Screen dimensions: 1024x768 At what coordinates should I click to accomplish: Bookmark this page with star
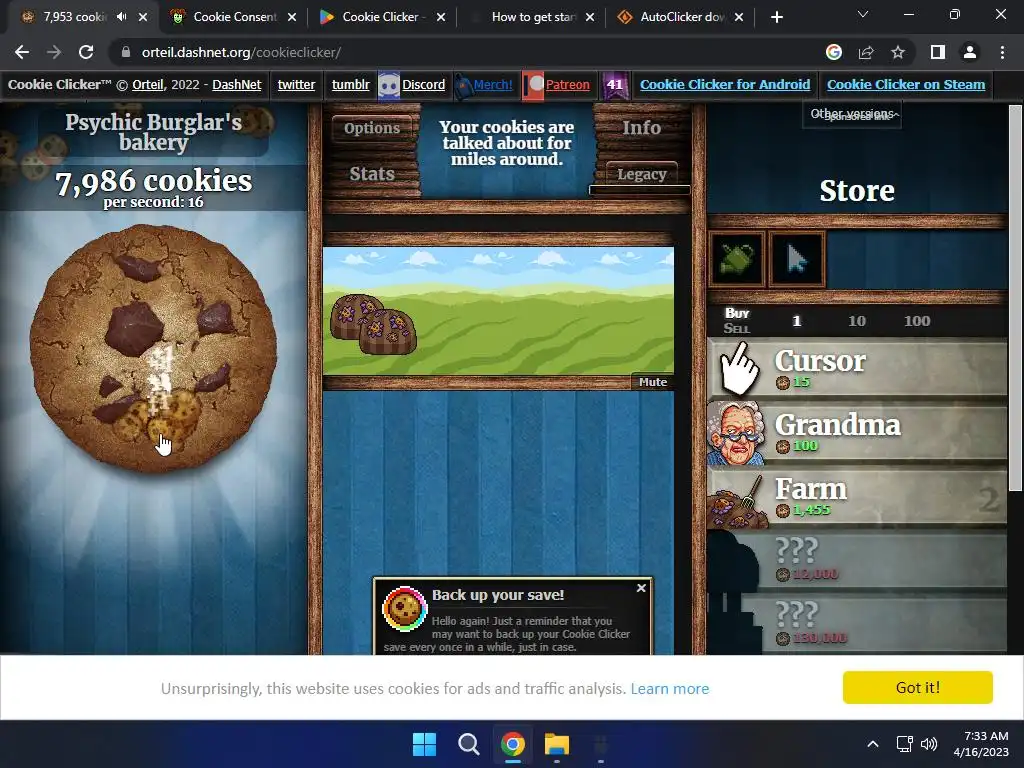click(x=898, y=52)
